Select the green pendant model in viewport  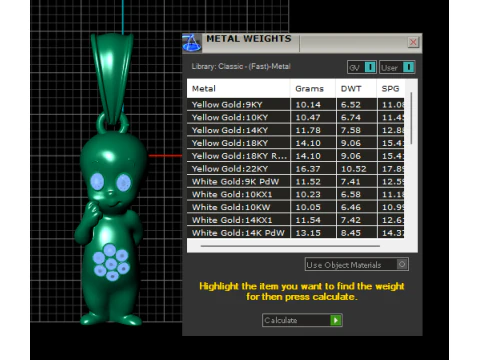(111, 180)
